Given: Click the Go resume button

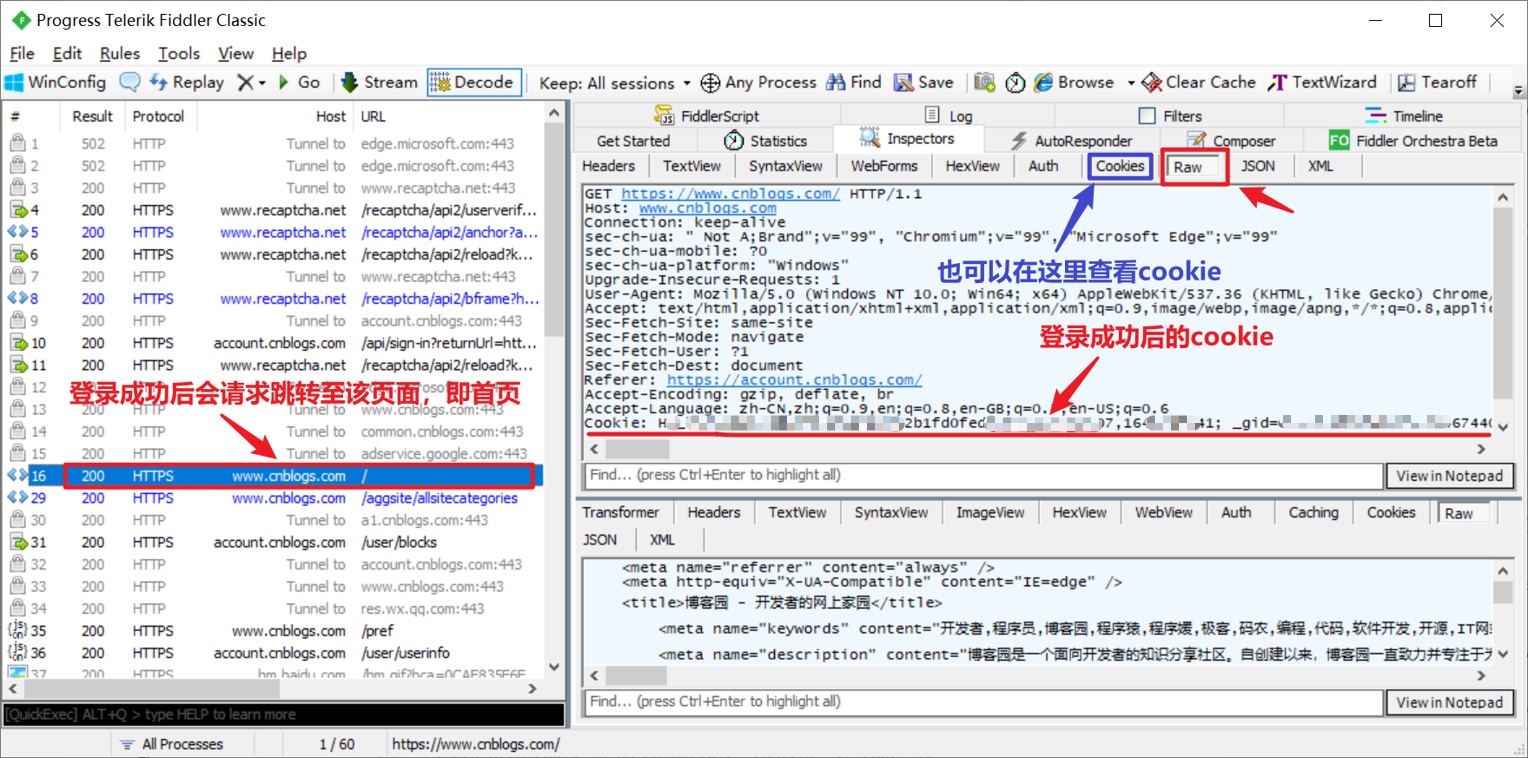Looking at the screenshot, I should click(x=299, y=82).
